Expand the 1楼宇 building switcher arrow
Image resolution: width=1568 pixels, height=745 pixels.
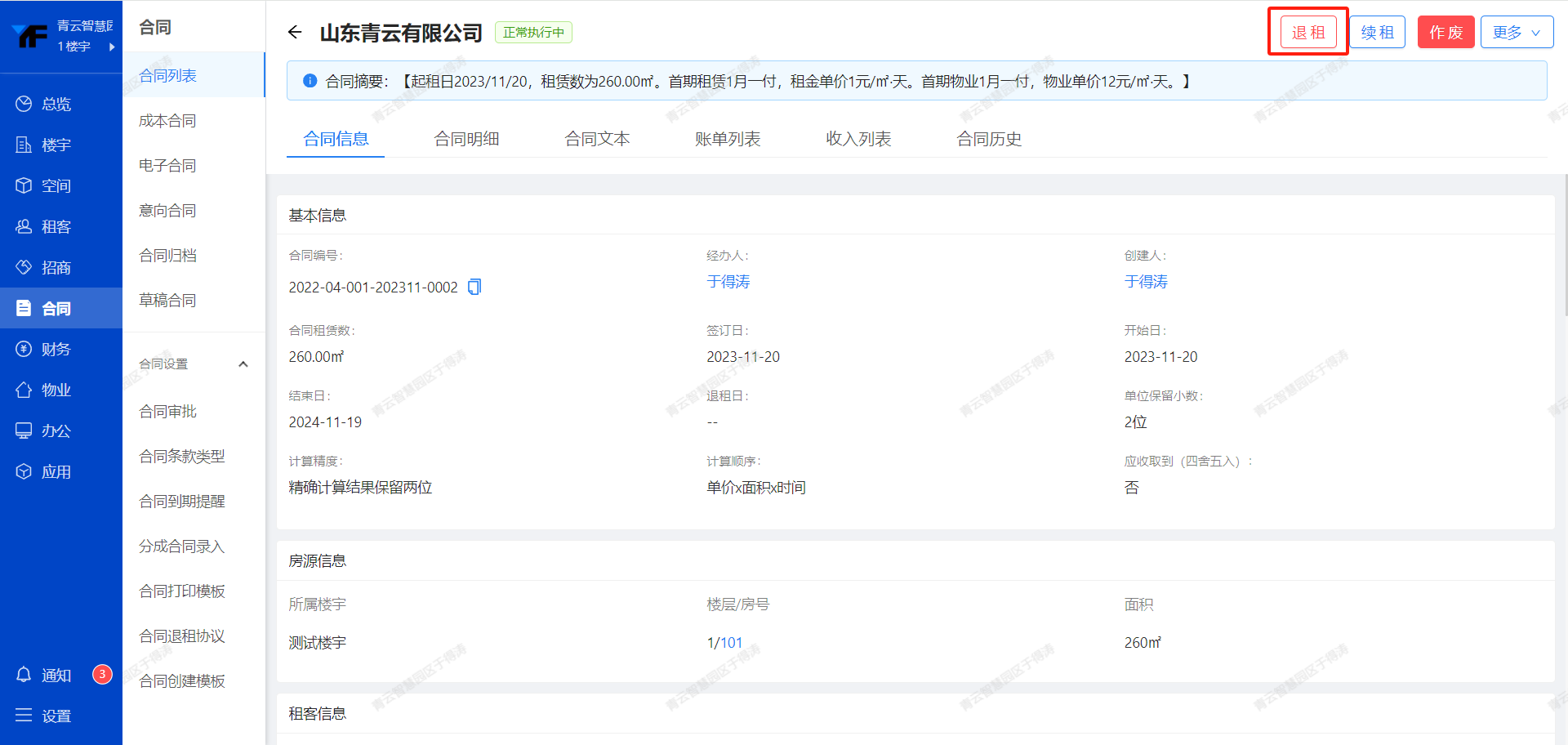[x=112, y=47]
